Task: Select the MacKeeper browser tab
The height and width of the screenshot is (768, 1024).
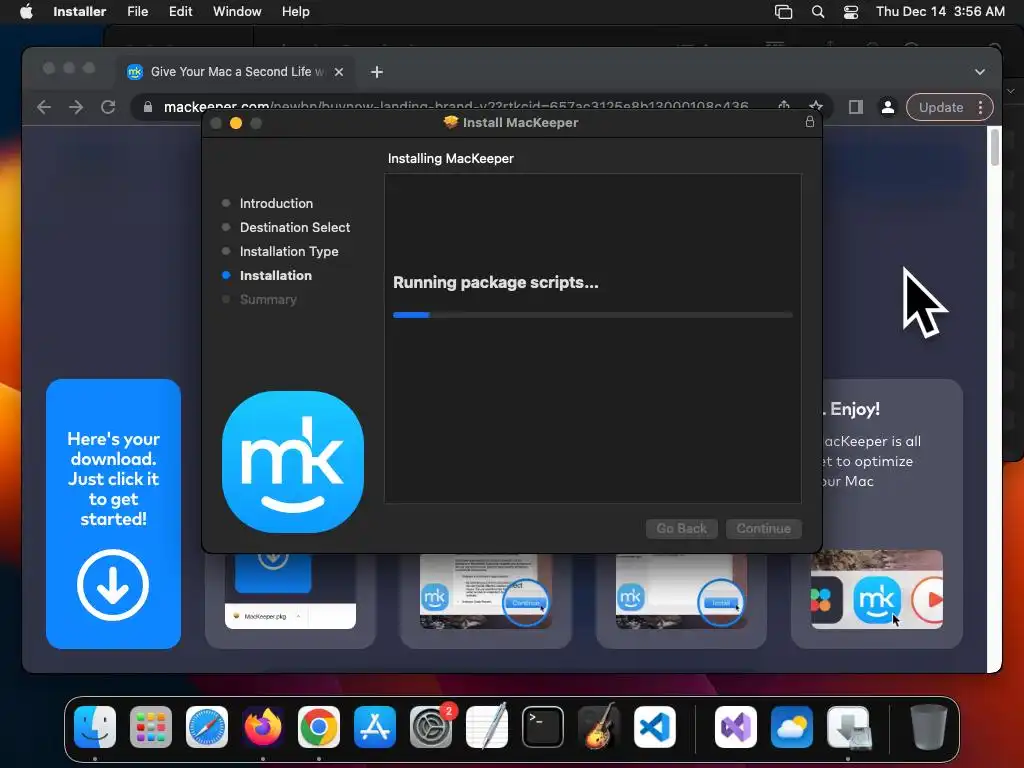Action: tap(236, 72)
